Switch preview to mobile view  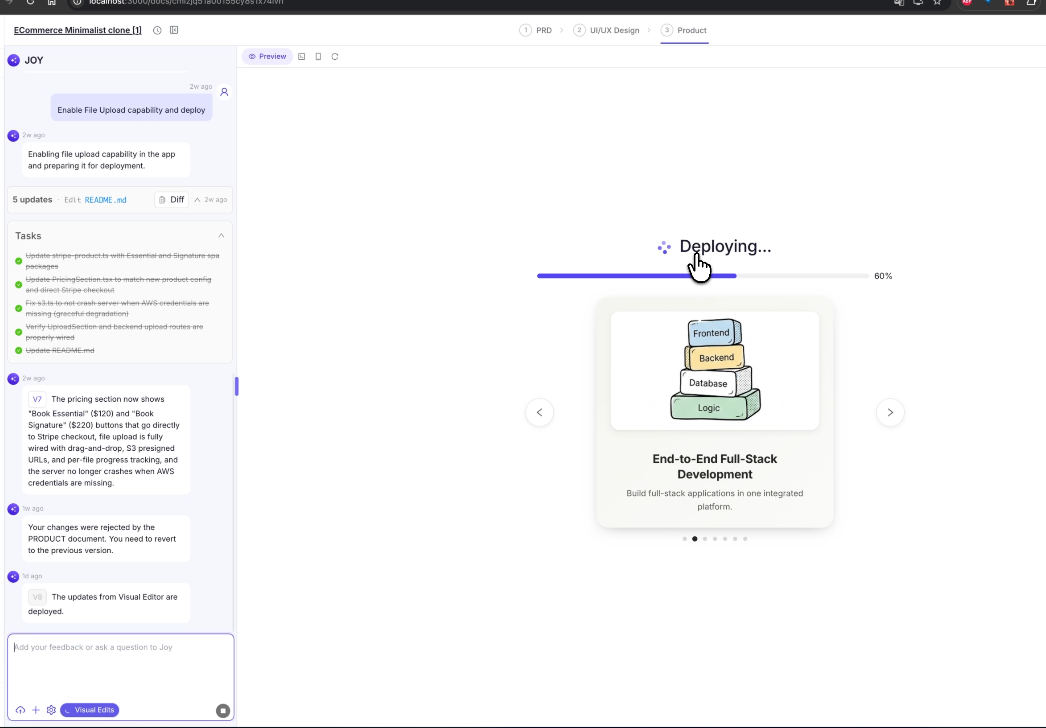[318, 56]
